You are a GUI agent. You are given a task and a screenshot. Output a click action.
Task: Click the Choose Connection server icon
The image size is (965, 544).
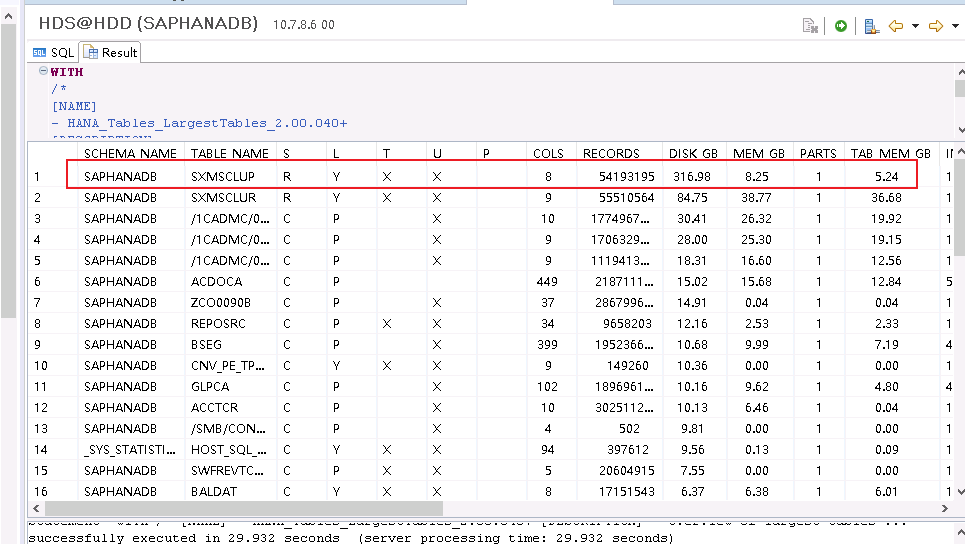(x=871, y=26)
